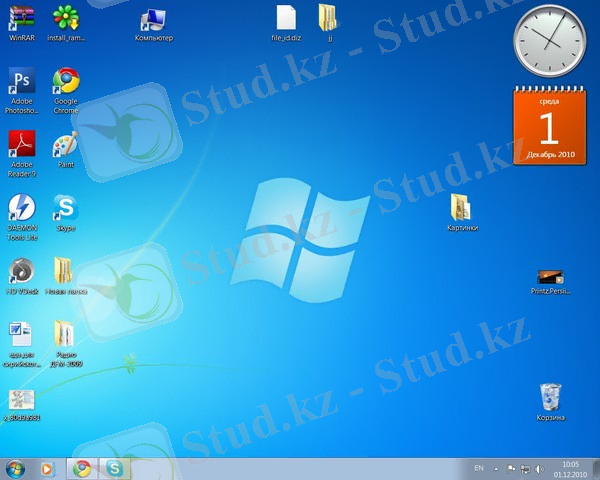
Task: Switch to Skype in the taskbar
Action: [115, 469]
